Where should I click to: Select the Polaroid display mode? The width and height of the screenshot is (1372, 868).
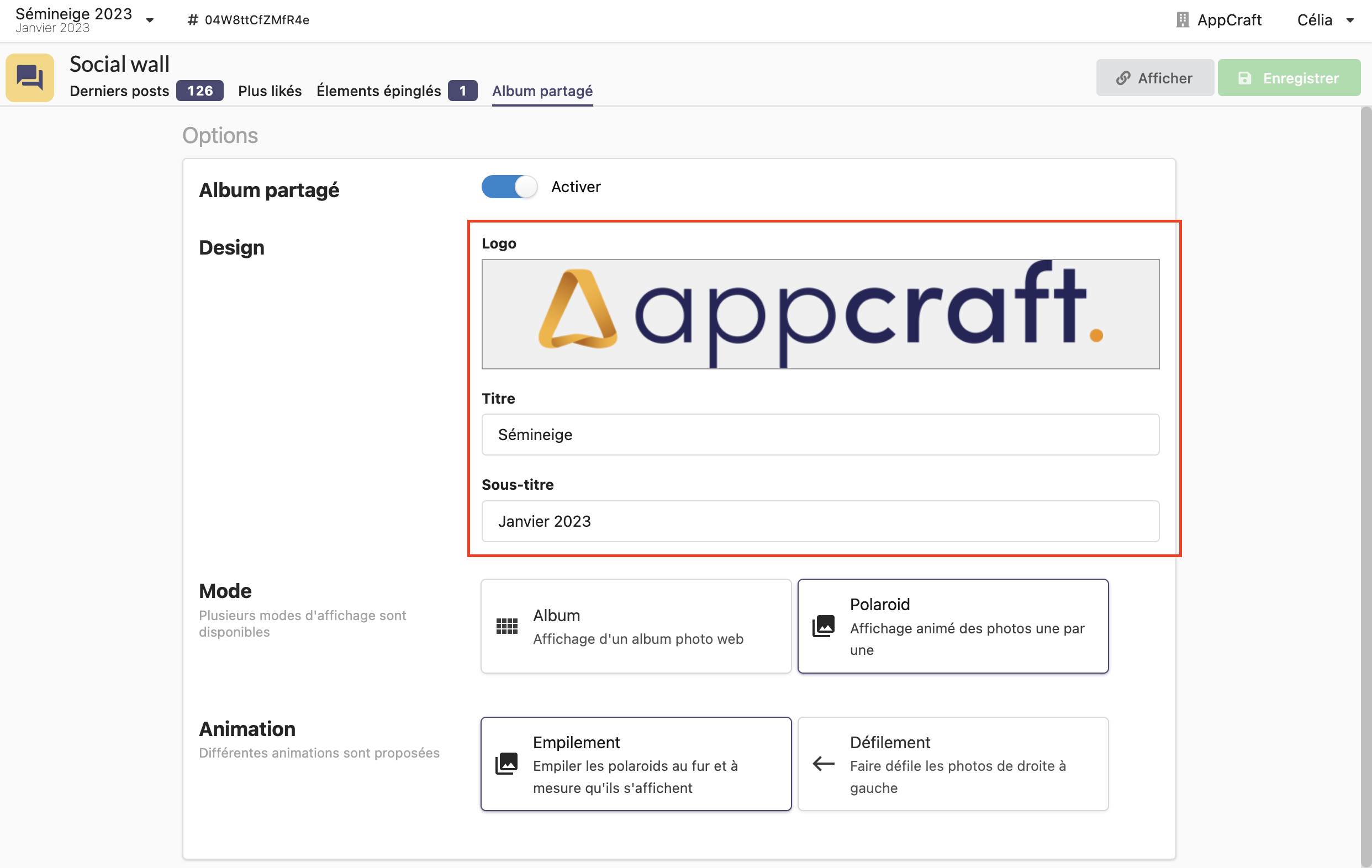(x=952, y=626)
